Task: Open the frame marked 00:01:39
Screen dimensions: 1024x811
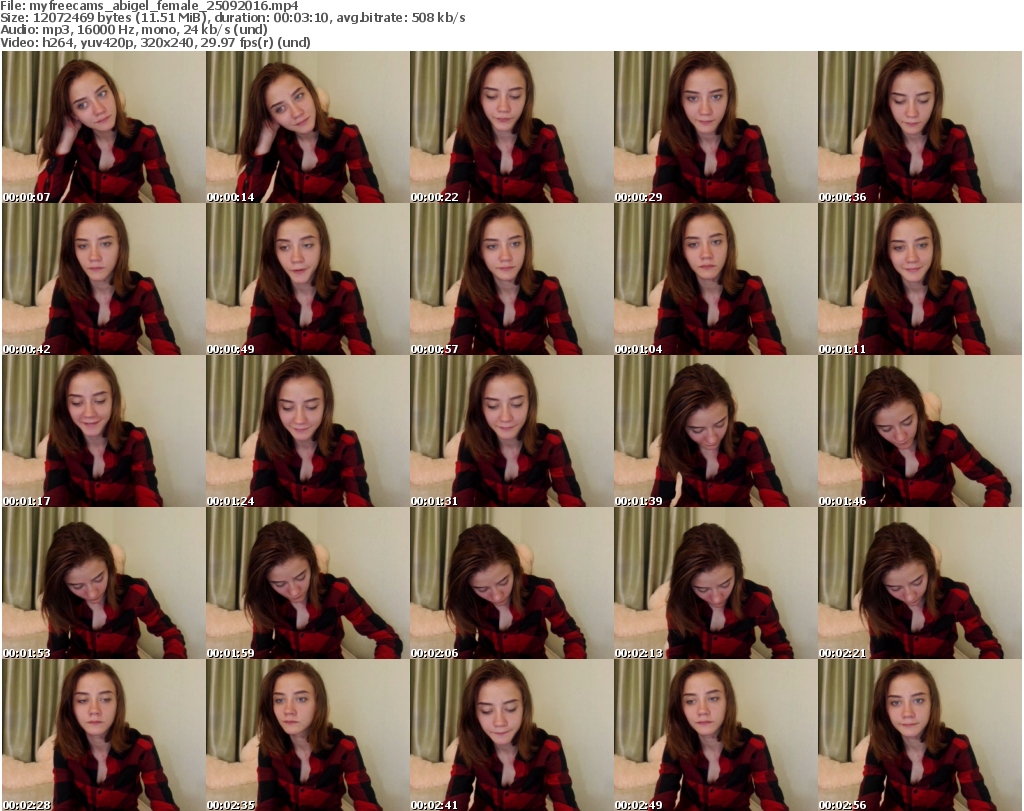Action: click(715, 431)
